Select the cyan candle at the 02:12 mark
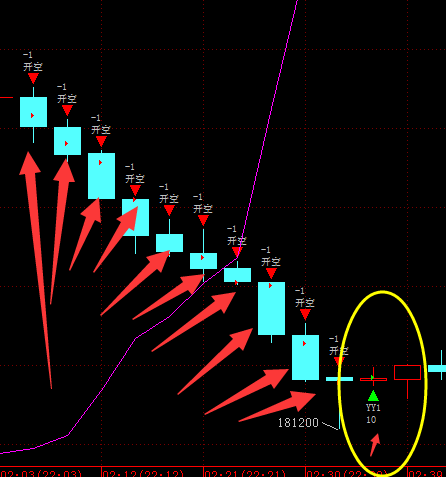Image resolution: width=446 pixels, height=477 pixels. pyautogui.click(x=101, y=176)
